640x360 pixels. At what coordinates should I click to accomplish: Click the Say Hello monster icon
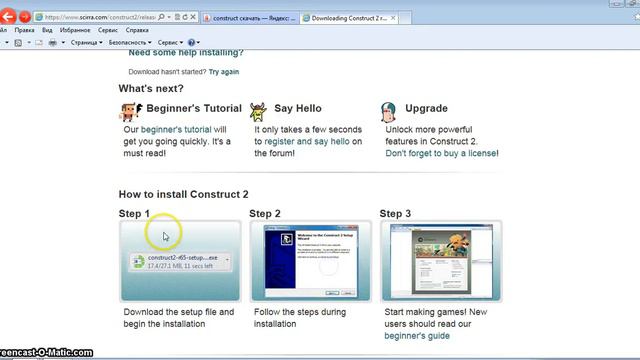(x=258, y=112)
